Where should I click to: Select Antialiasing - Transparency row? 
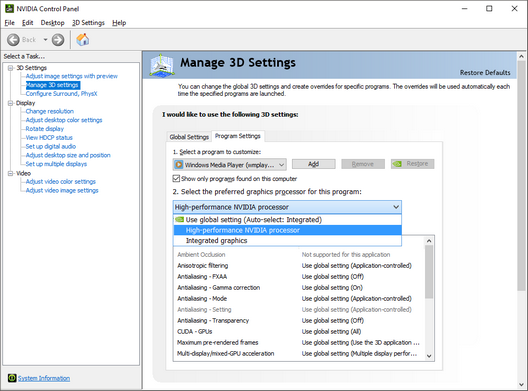(x=298, y=320)
